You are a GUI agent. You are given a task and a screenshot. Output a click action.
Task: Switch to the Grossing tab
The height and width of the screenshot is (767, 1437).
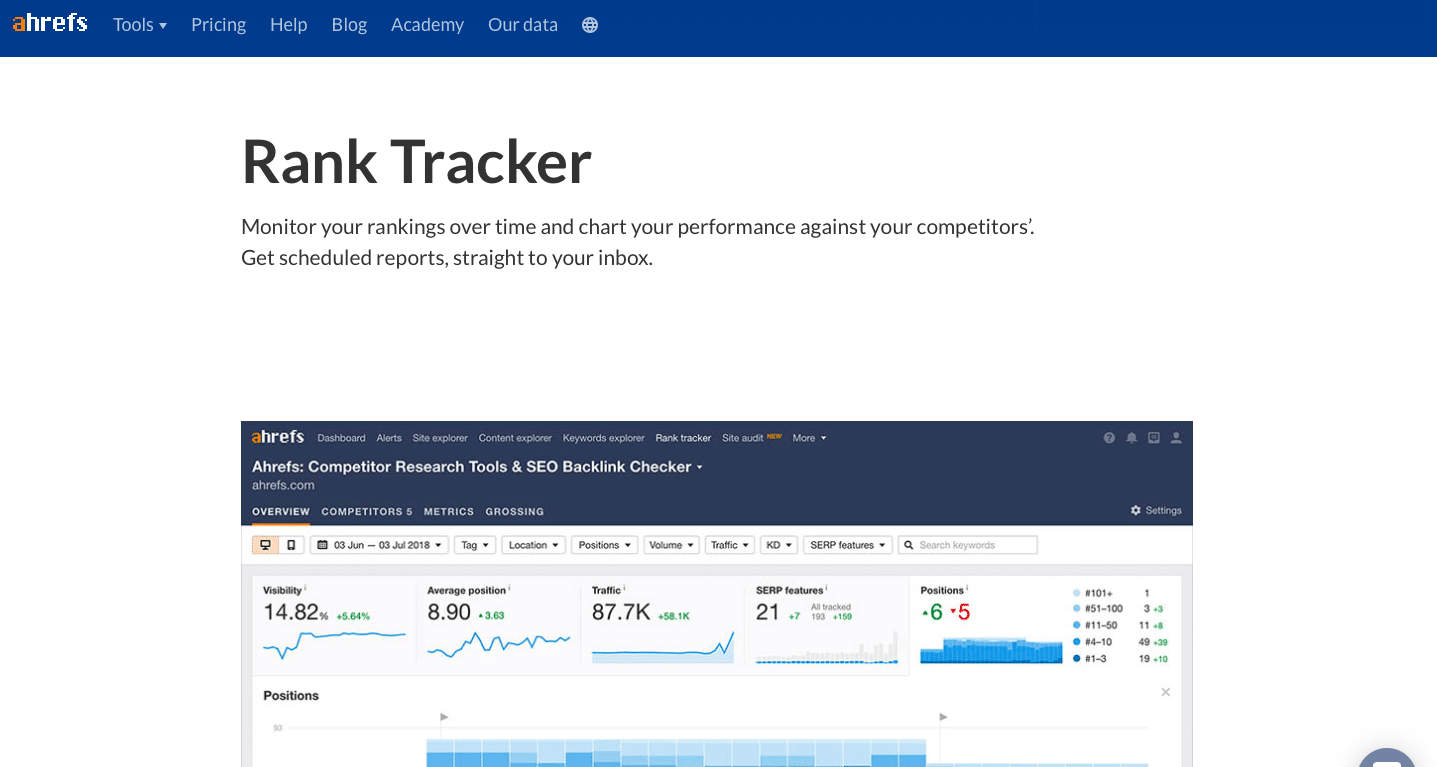(515, 512)
